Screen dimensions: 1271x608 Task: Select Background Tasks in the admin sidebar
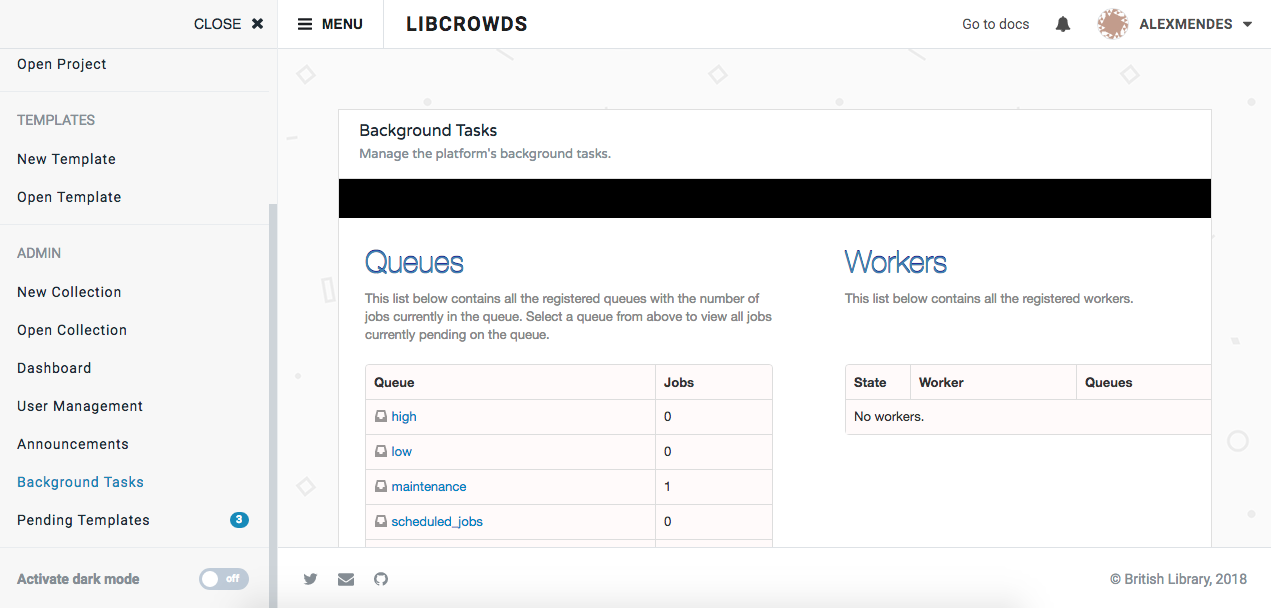coord(80,481)
